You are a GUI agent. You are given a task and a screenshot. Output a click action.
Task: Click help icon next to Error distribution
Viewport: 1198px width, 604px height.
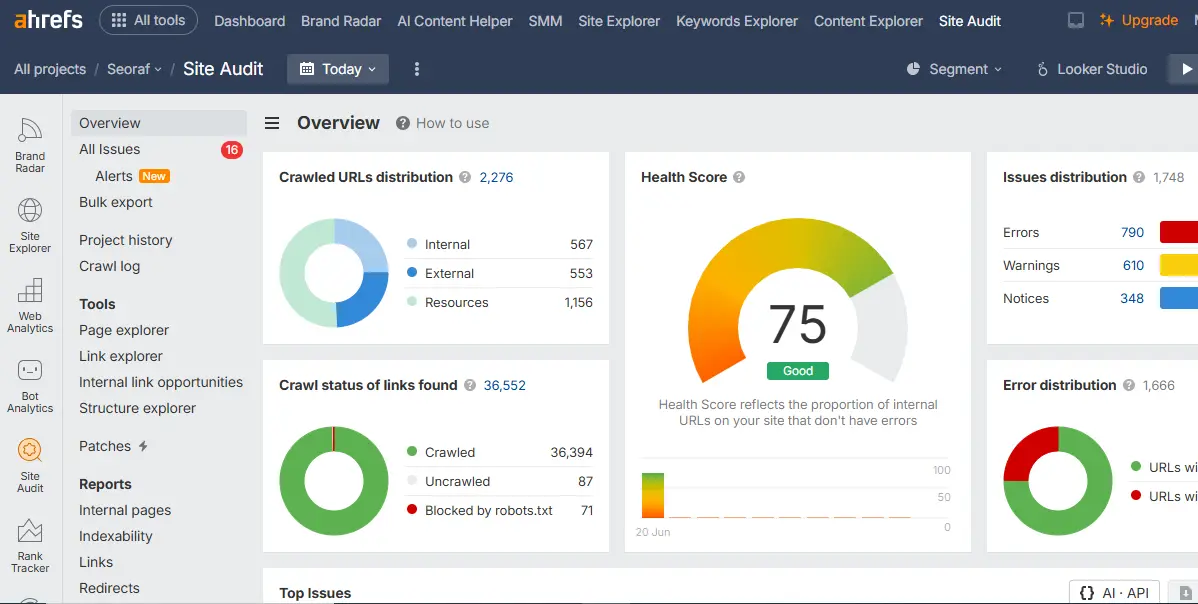(x=1129, y=386)
